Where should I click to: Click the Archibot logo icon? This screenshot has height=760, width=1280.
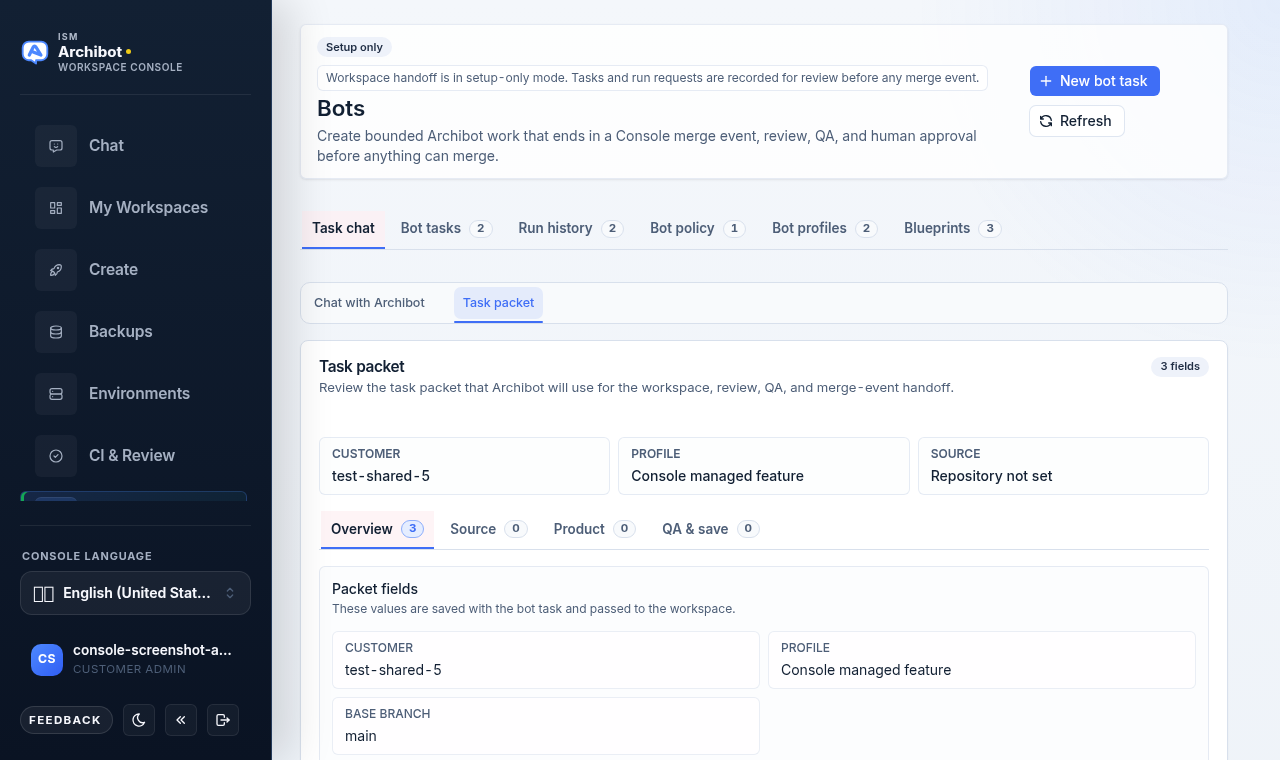click(x=35, y=52)
